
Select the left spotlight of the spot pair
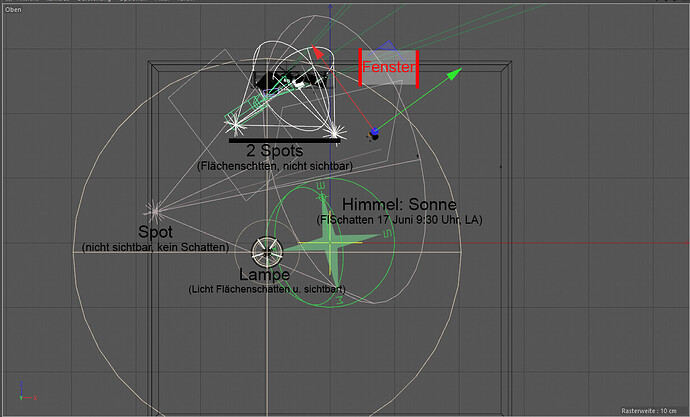pos(236,125)
